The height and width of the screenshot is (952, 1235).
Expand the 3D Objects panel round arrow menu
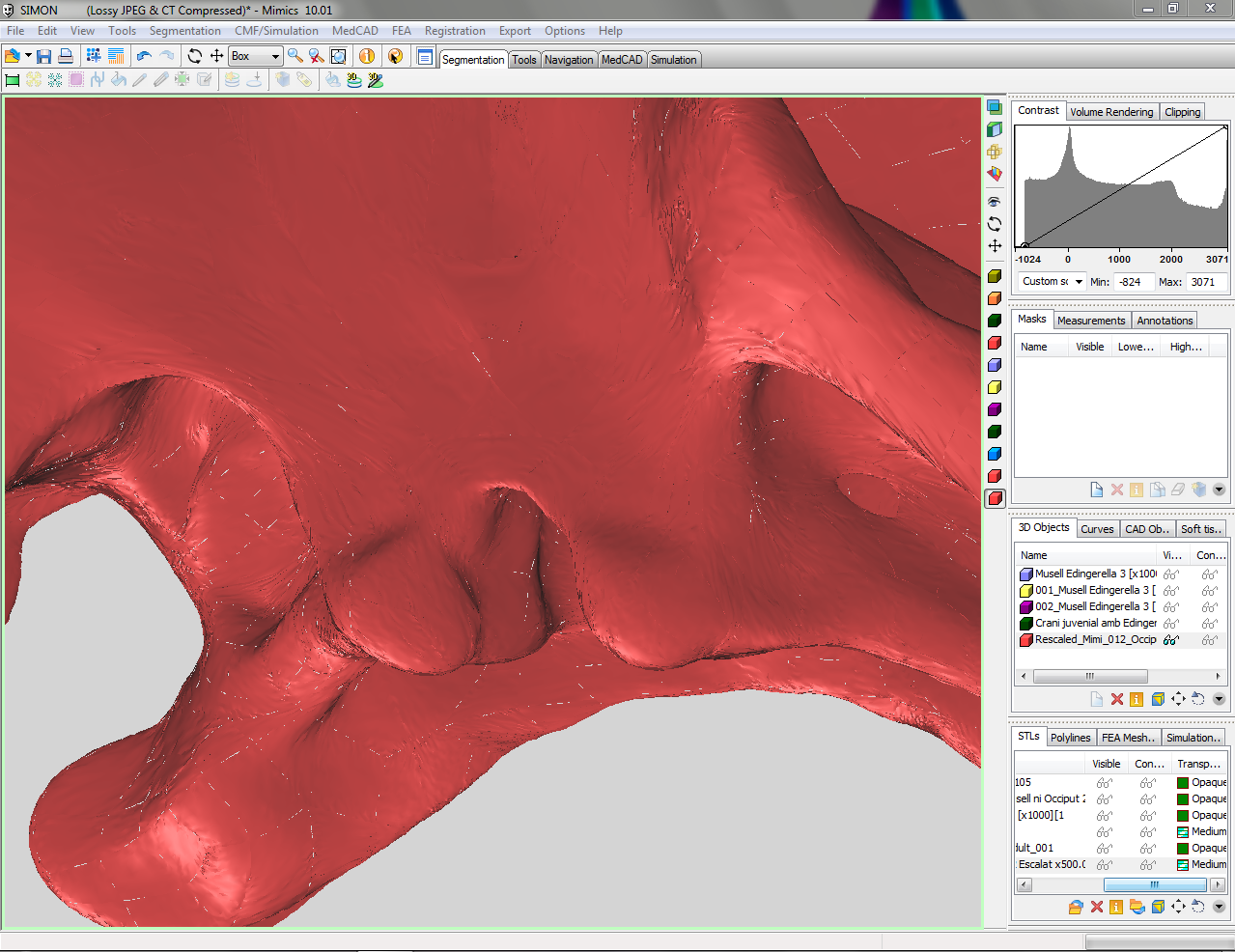coord(1219,699)
